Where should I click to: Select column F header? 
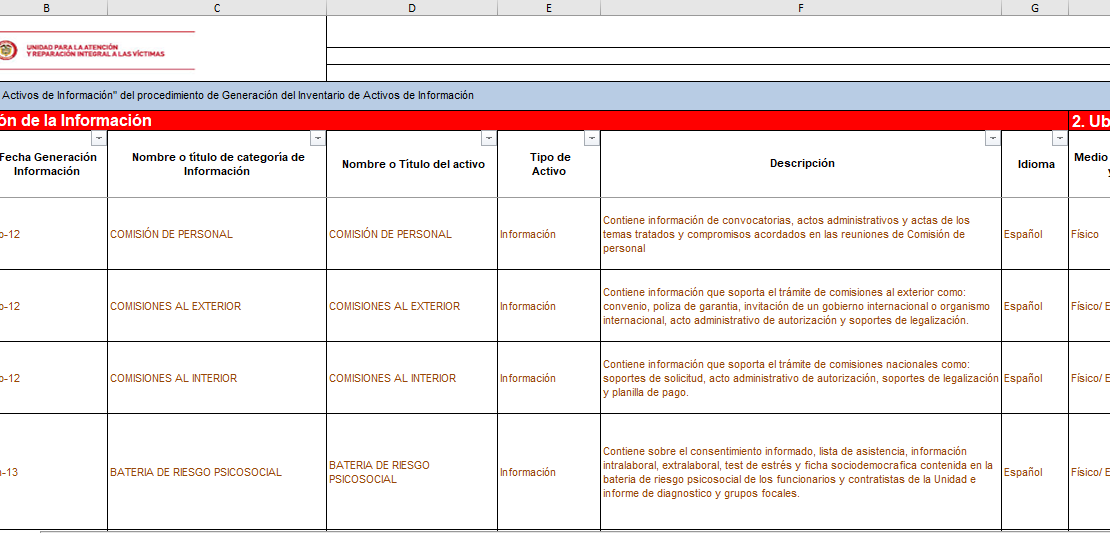click(x=801, y=8)
